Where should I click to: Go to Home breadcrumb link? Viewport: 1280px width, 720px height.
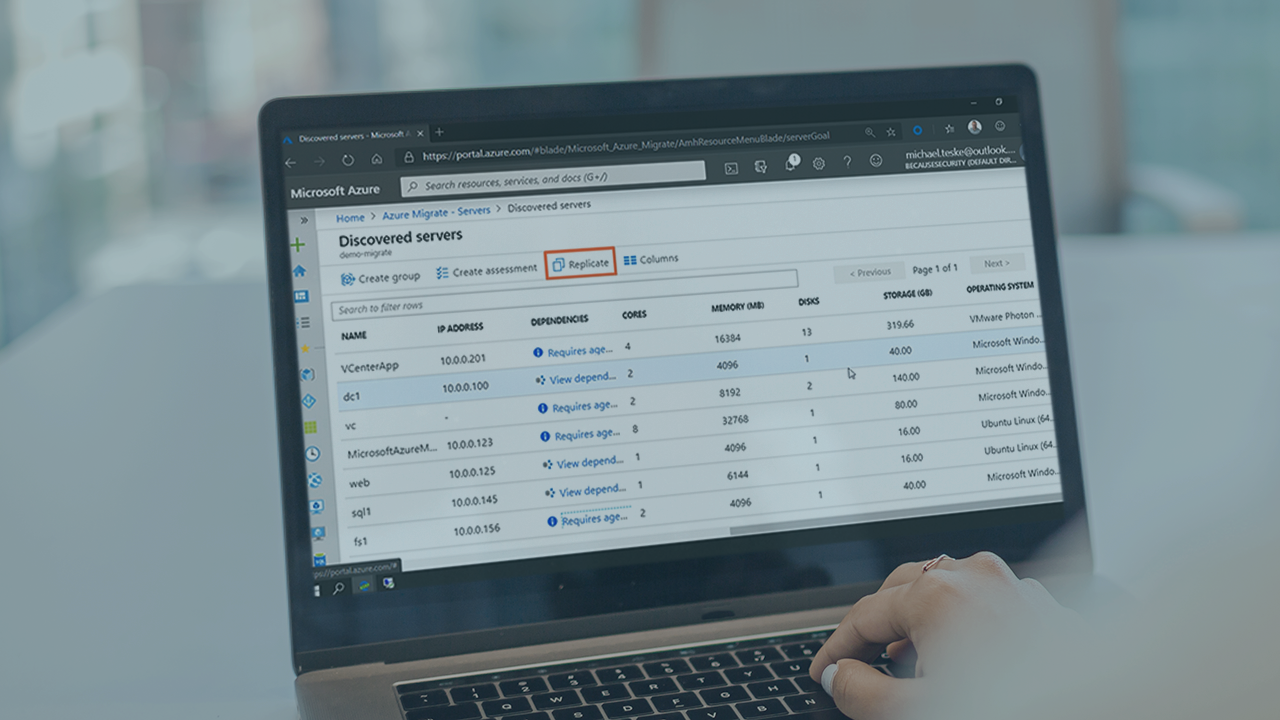click(x=350, y=218)
